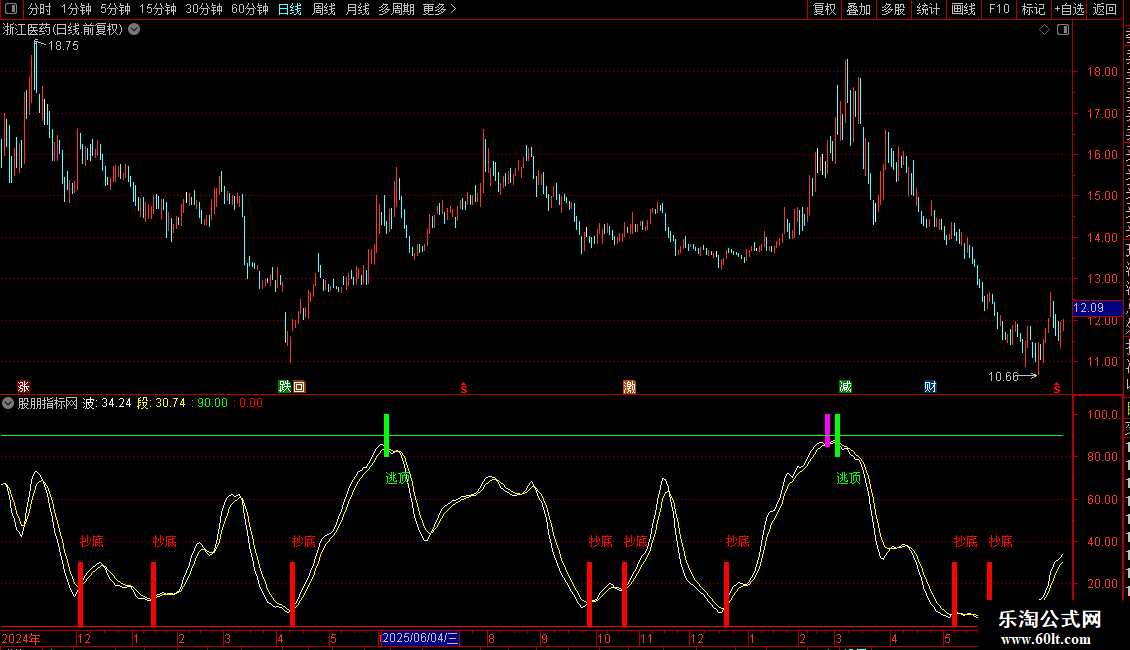1130x650 pixels.
Task: Expand the 浙江医药 title dropdown arrow
Action: [134, 30]
